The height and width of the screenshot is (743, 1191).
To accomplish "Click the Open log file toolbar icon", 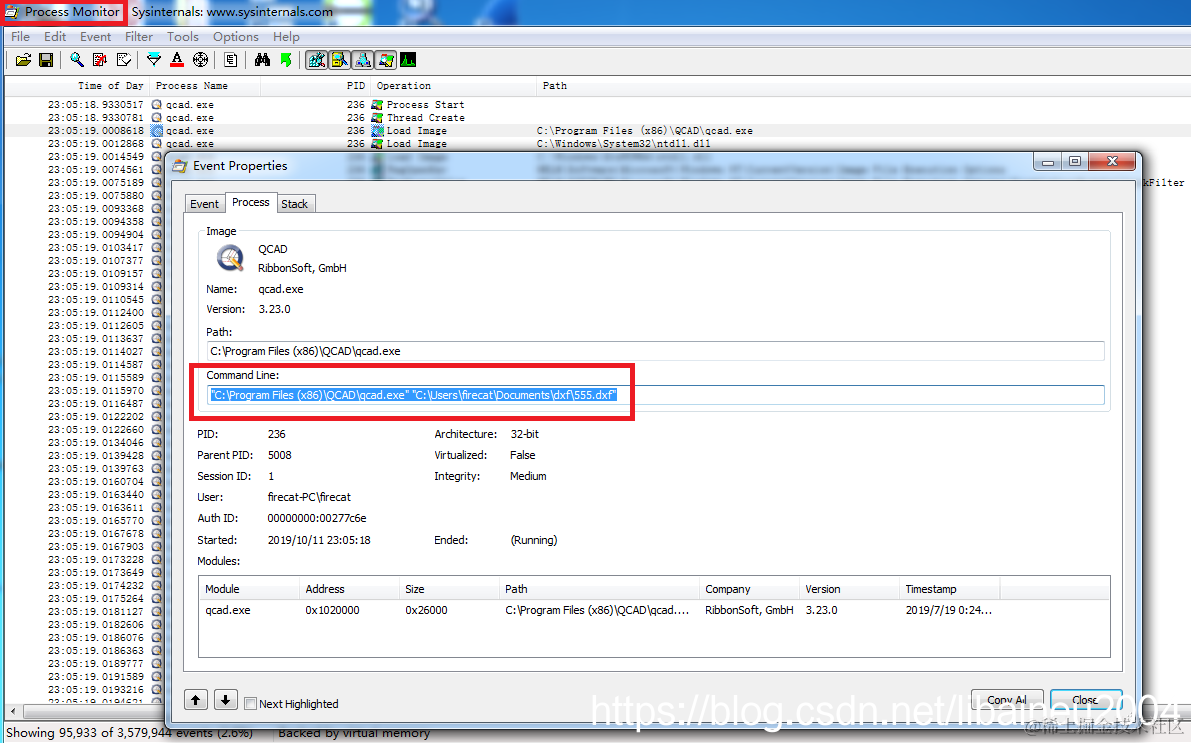I will point(24,60).
